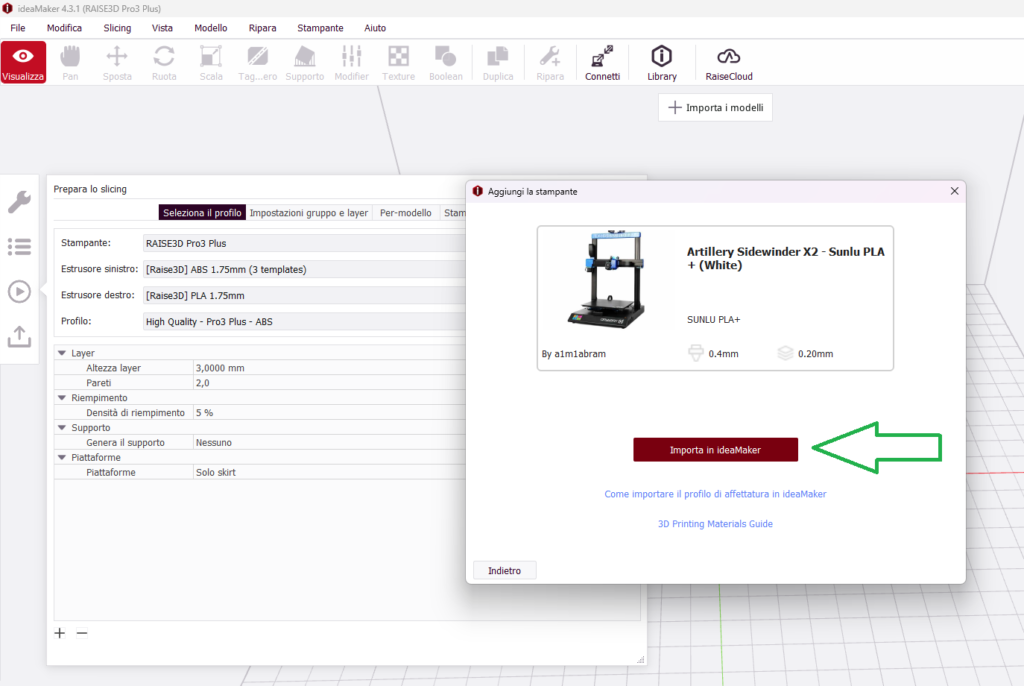Viewport: 1024px width, 686px height.
Task: Open RaiseCloud from the toolbar
Action: point(729,62)
